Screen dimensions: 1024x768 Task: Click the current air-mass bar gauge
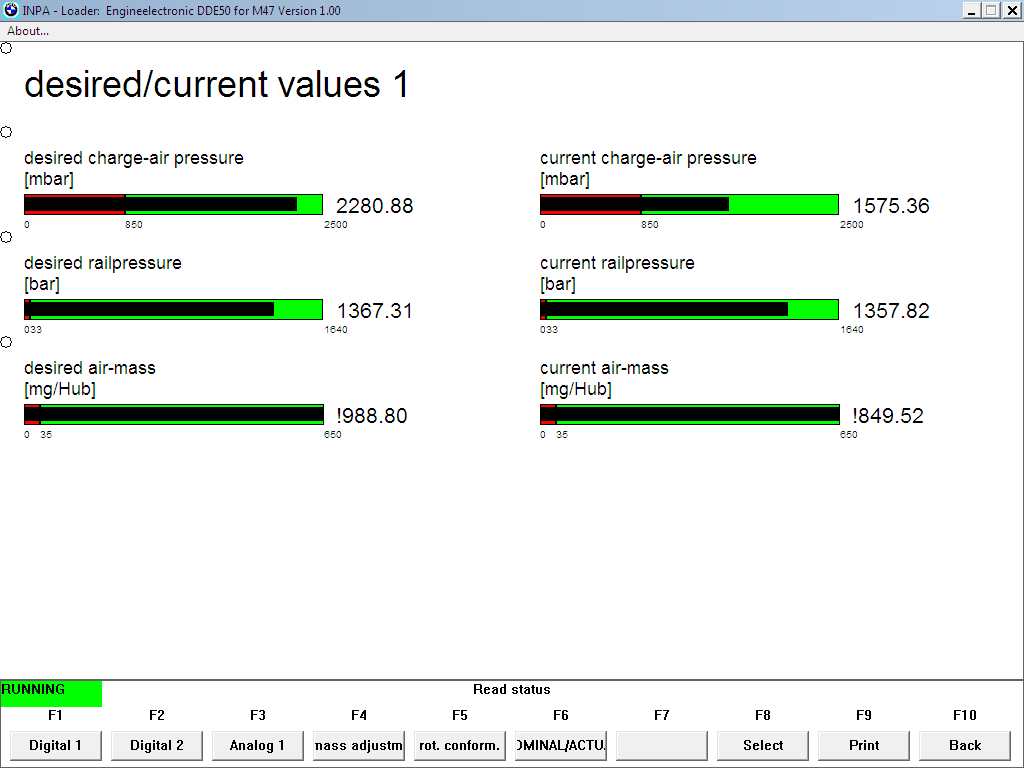(689, 415)
